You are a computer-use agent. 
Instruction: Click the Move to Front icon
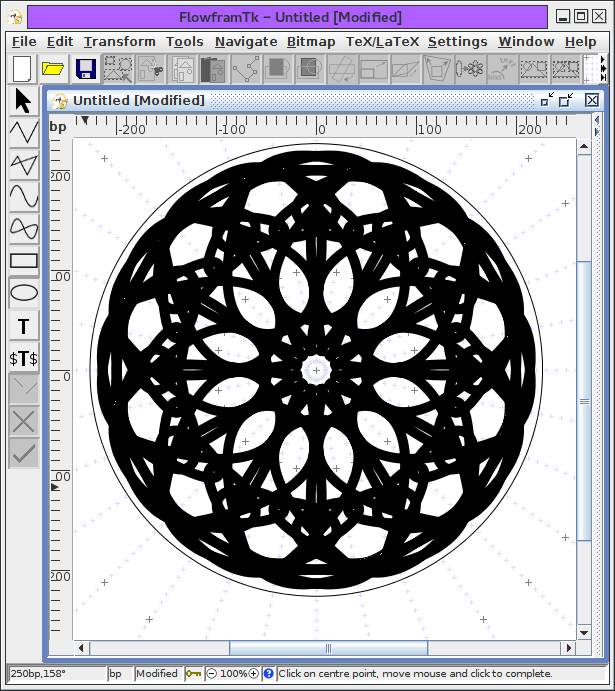[x=278, y=69]
